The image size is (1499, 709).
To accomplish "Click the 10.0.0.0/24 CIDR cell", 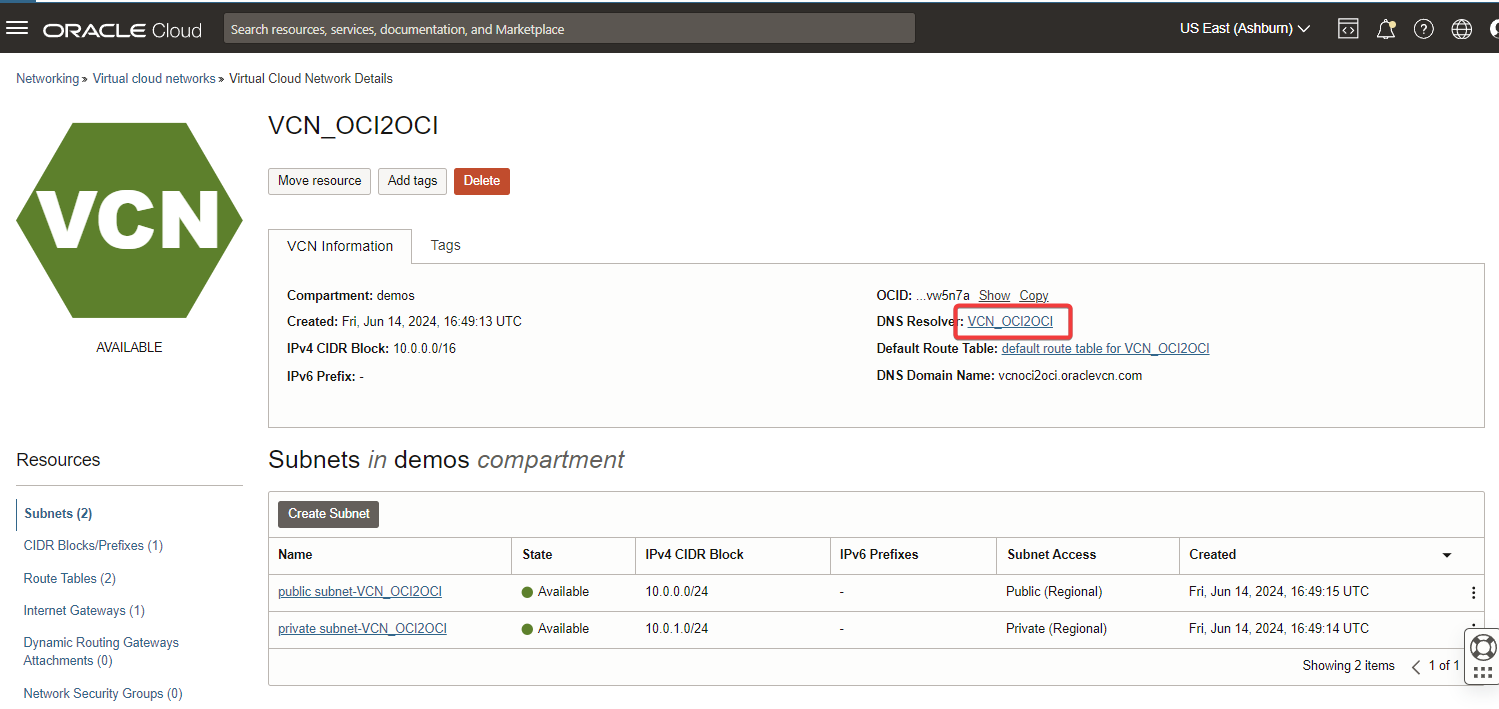I will pyautogui.click(x=677, y=592).
